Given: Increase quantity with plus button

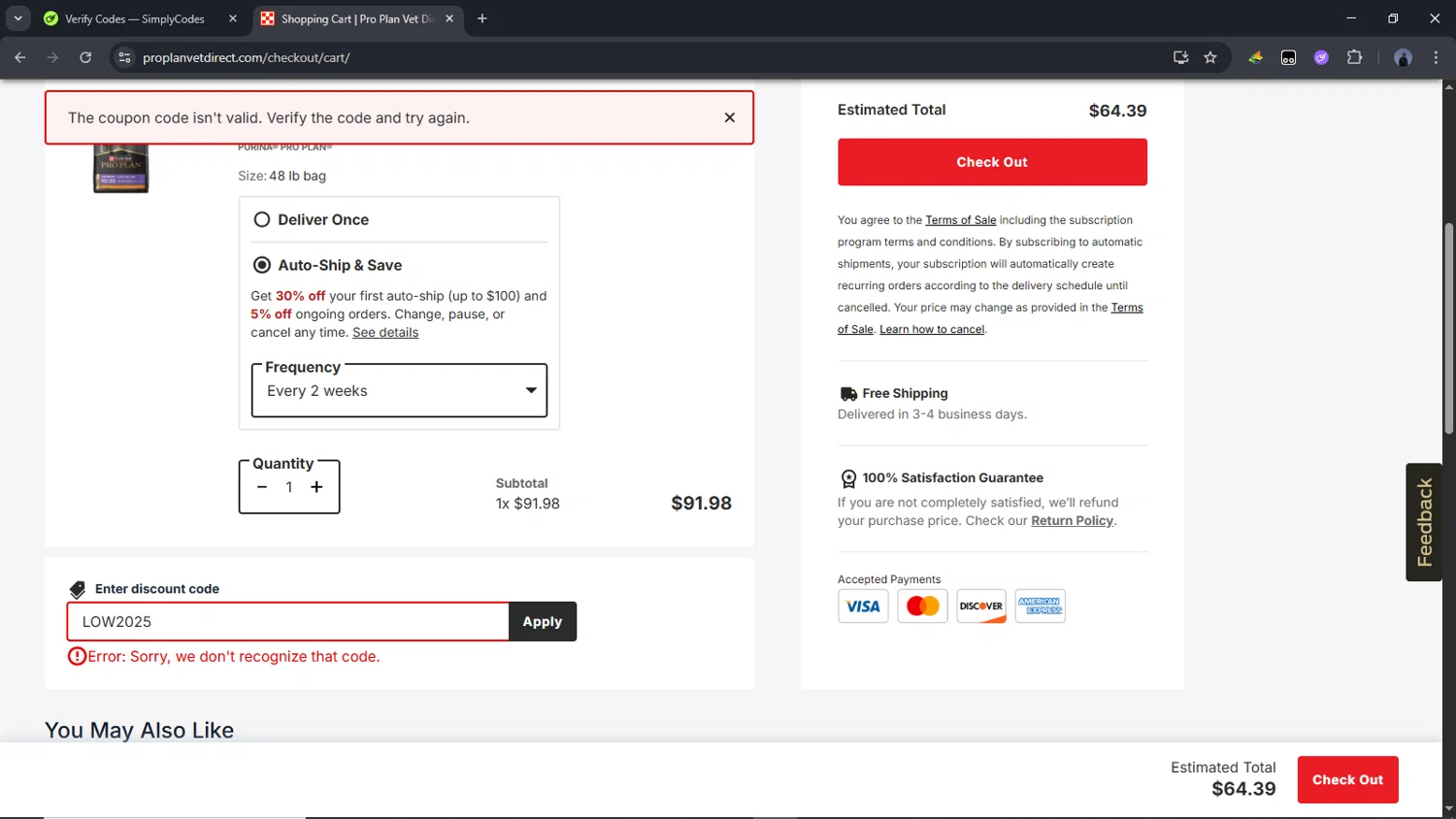Looking at the screenshot, I should coord(316,487).
